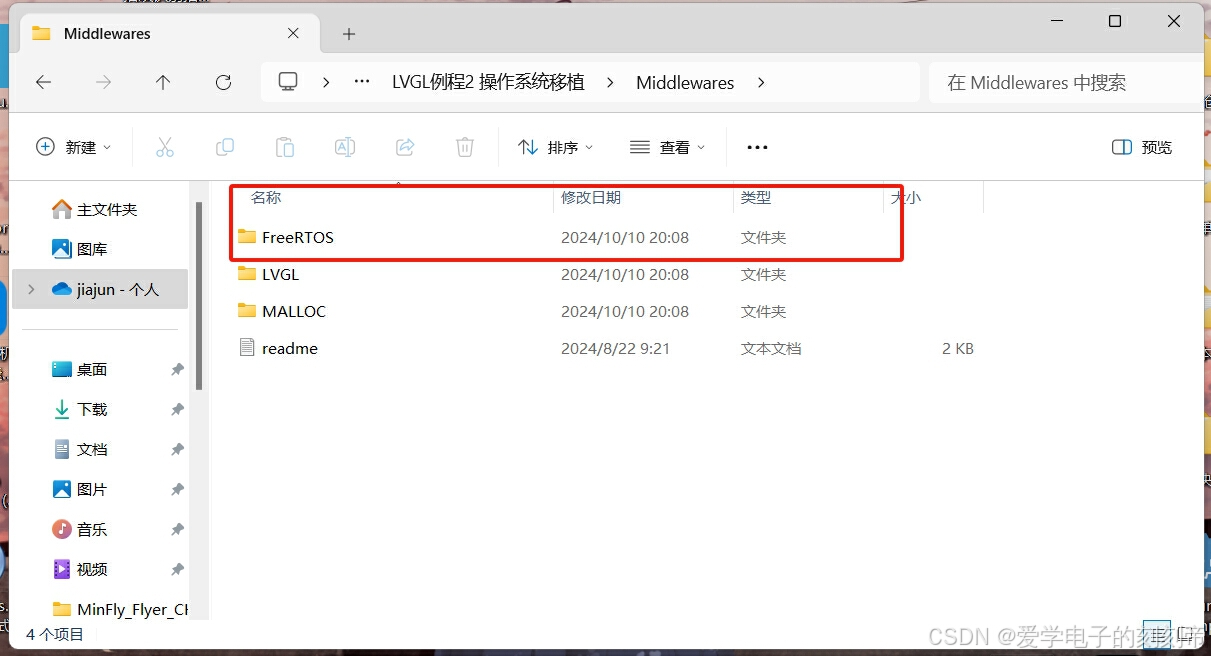Click 文本文档 type of readme
The image size is (1211, 656).
tap(770, 348)
